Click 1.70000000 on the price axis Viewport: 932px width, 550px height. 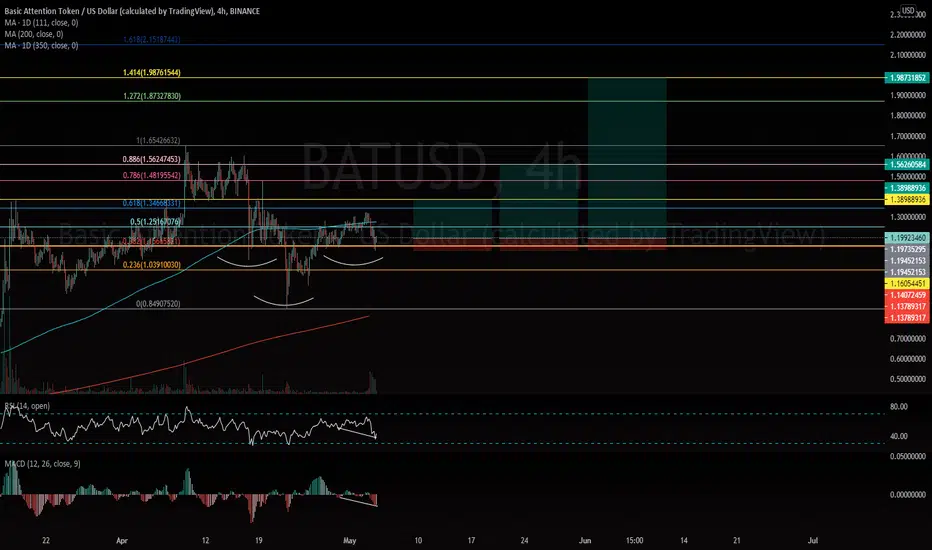(x=908, y=137)
